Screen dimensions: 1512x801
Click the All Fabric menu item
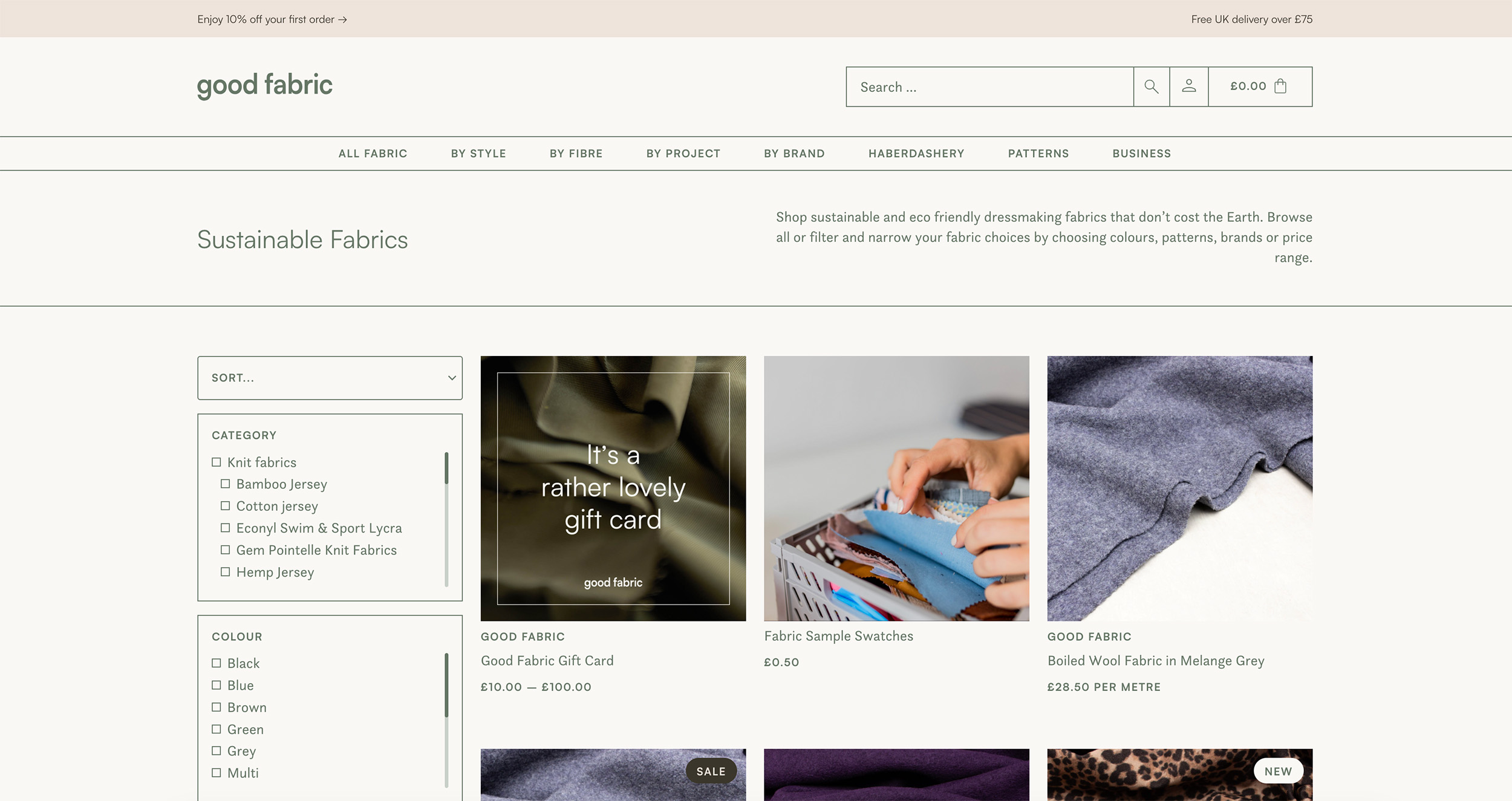(x=373, y=153)
